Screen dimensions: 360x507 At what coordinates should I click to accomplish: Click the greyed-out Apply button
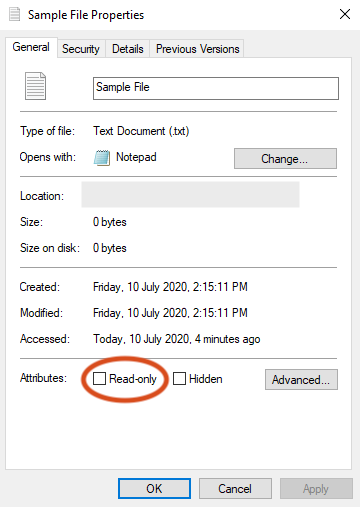[x=316, y=489]
